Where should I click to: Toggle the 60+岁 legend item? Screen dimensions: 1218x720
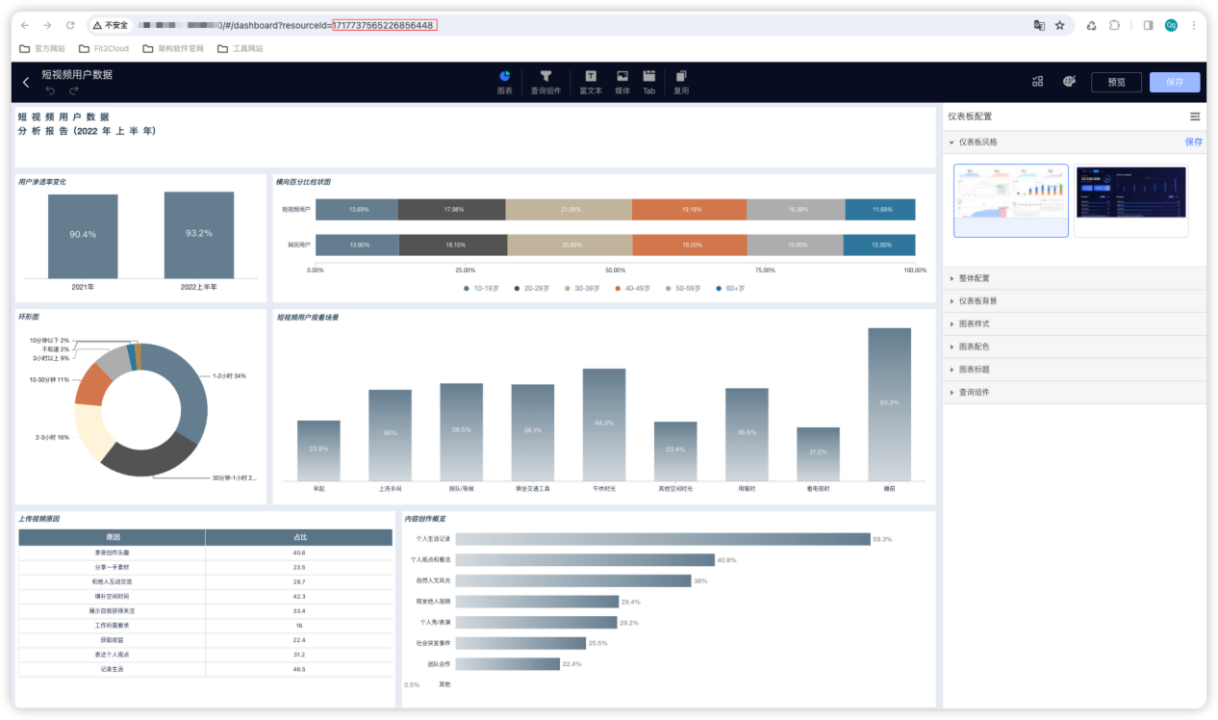pyautogui.click(x=730, y=288)
